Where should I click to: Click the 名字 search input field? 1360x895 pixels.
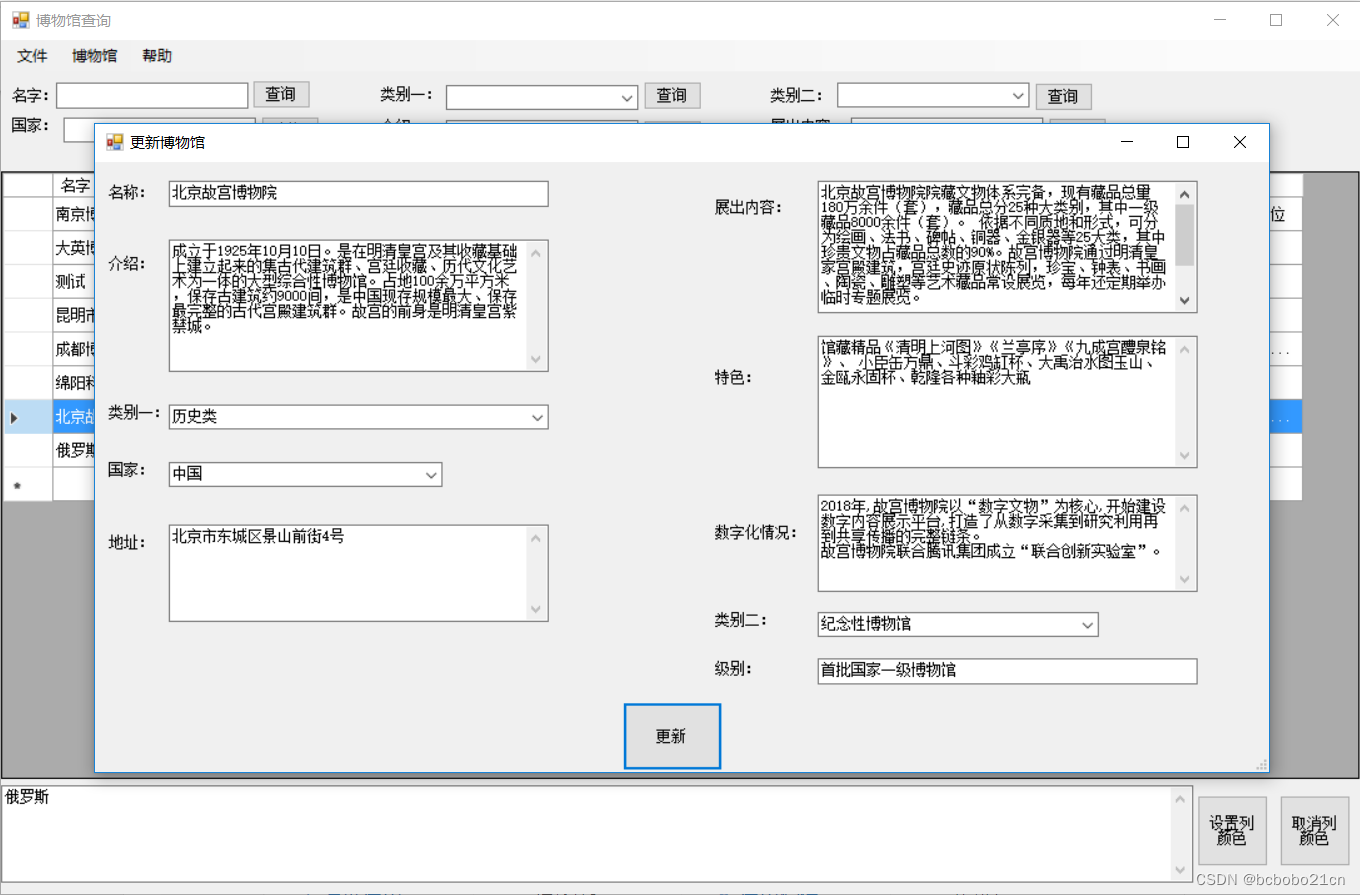pos(152,95)
